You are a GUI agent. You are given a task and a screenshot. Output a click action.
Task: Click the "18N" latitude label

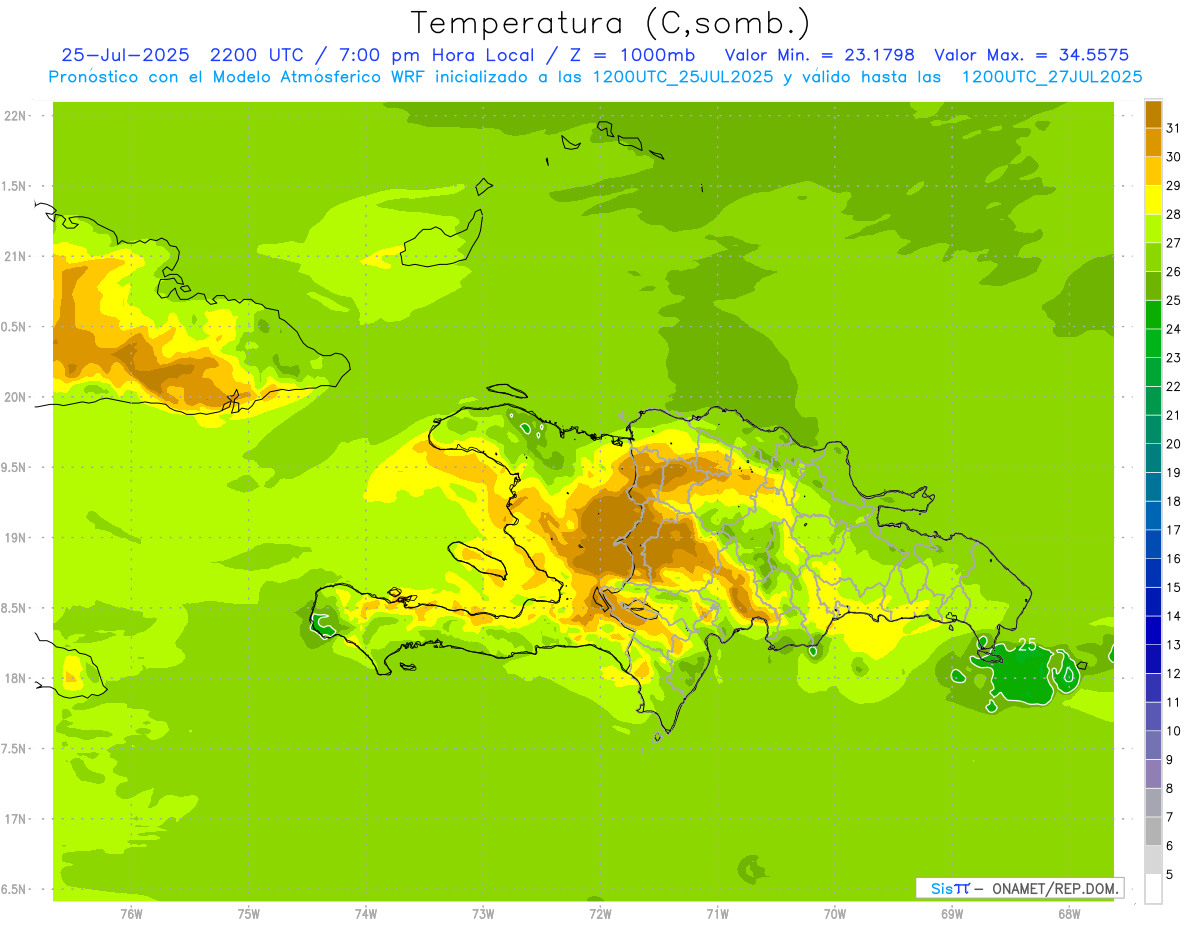(15, 678)
